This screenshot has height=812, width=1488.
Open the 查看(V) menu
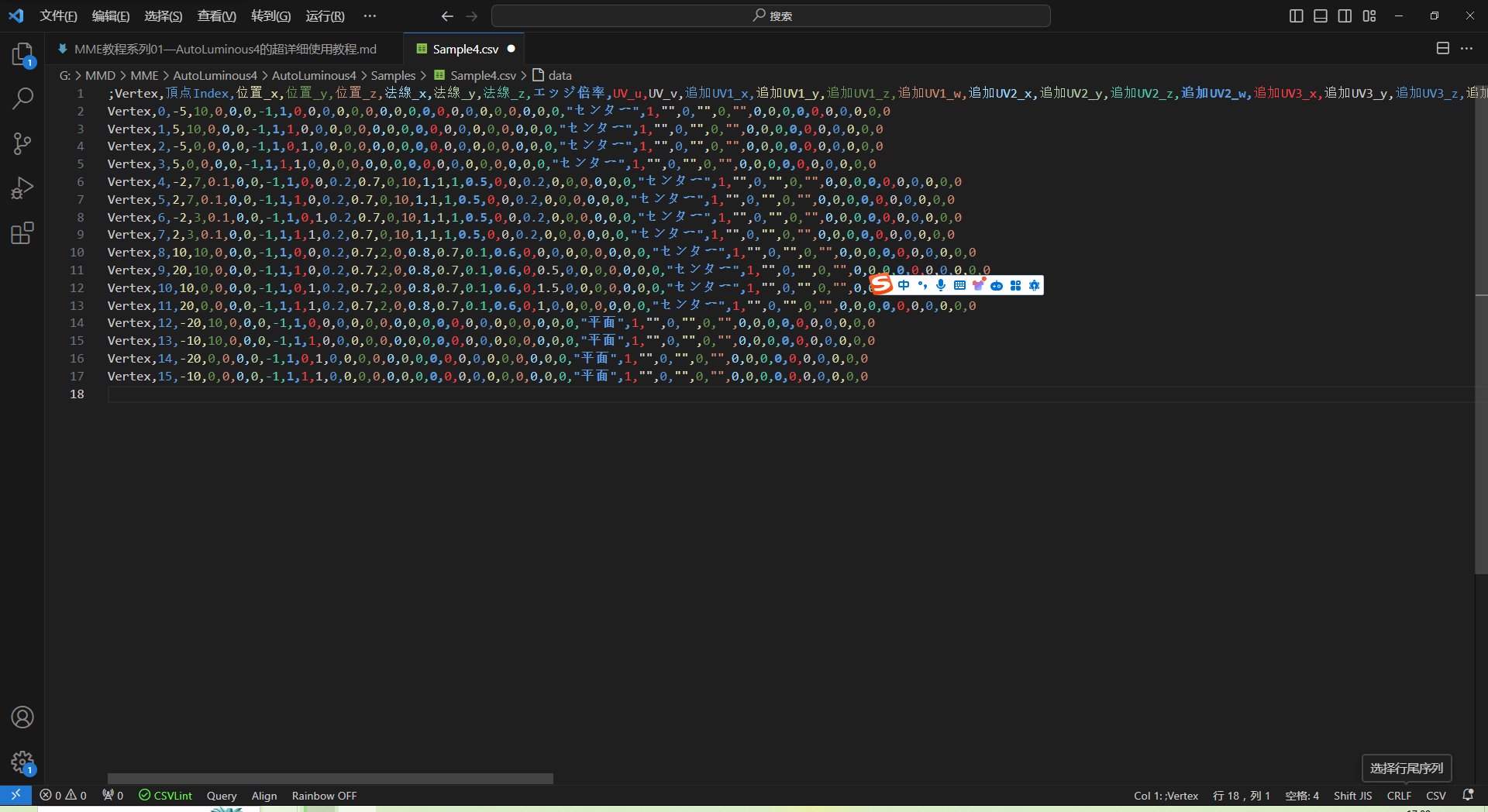(217, 15)
